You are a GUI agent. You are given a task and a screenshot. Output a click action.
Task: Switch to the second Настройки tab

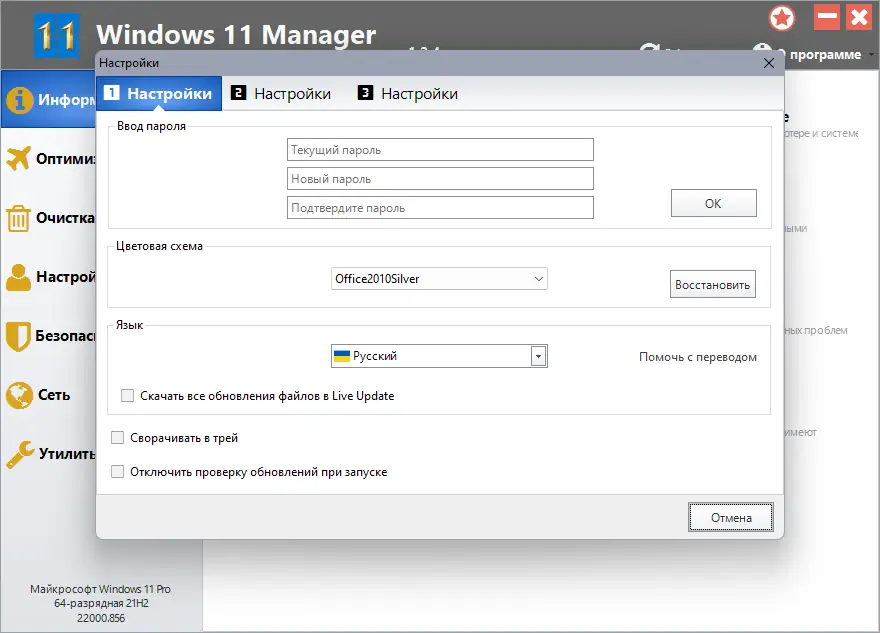click(x=281, y=93)
